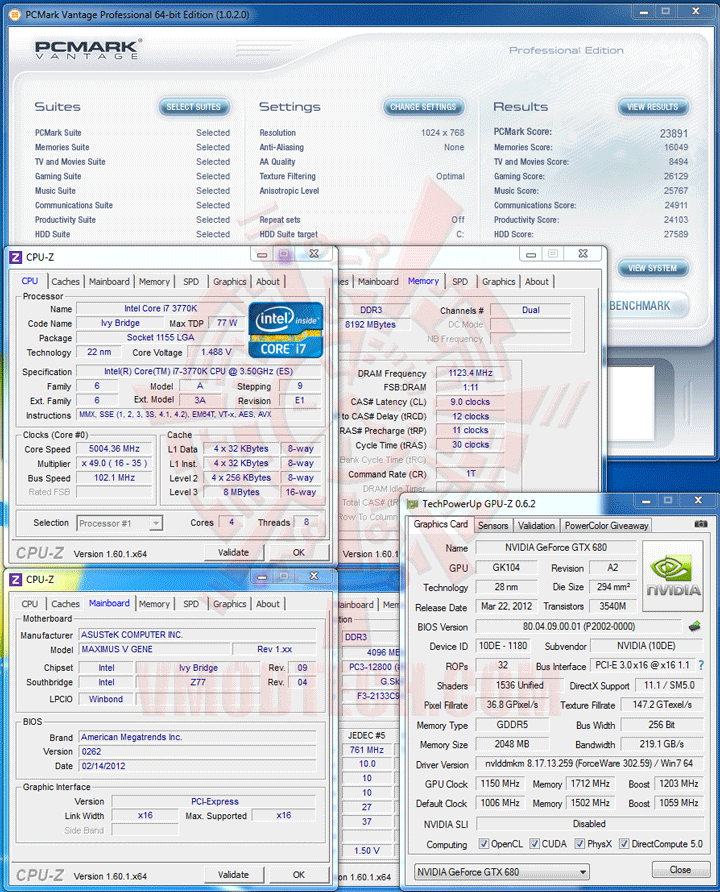The image size is (720, 892).
Task: Click Validate in the bottom CPU-Z window
Action: tap(233, 875)
